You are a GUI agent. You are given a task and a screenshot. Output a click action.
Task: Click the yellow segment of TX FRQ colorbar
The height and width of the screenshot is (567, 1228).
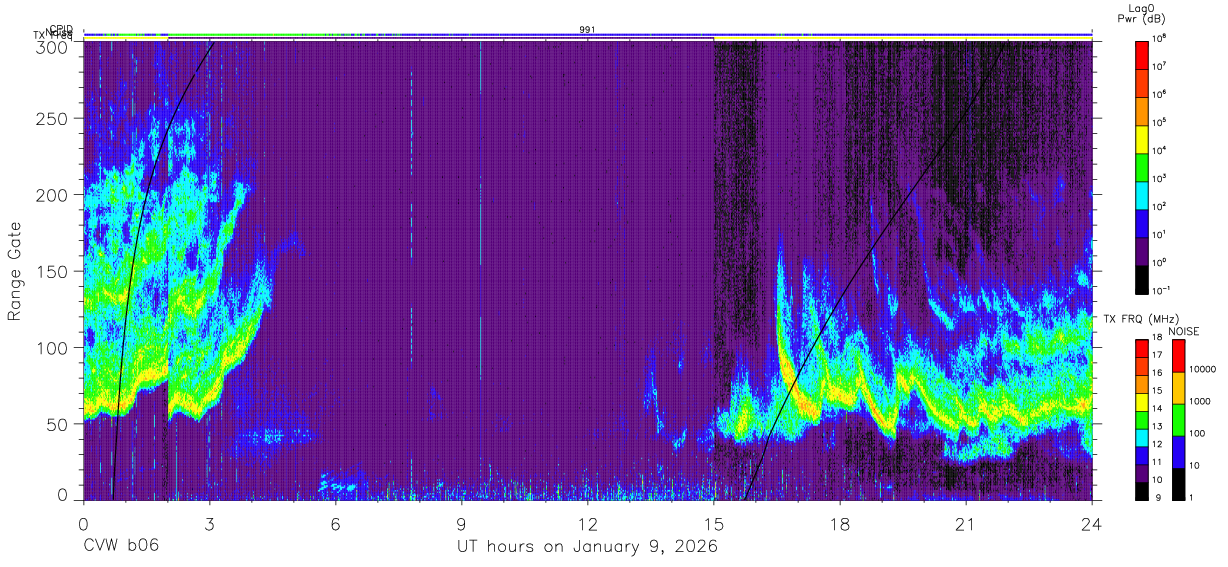[x=1142, y=401]
